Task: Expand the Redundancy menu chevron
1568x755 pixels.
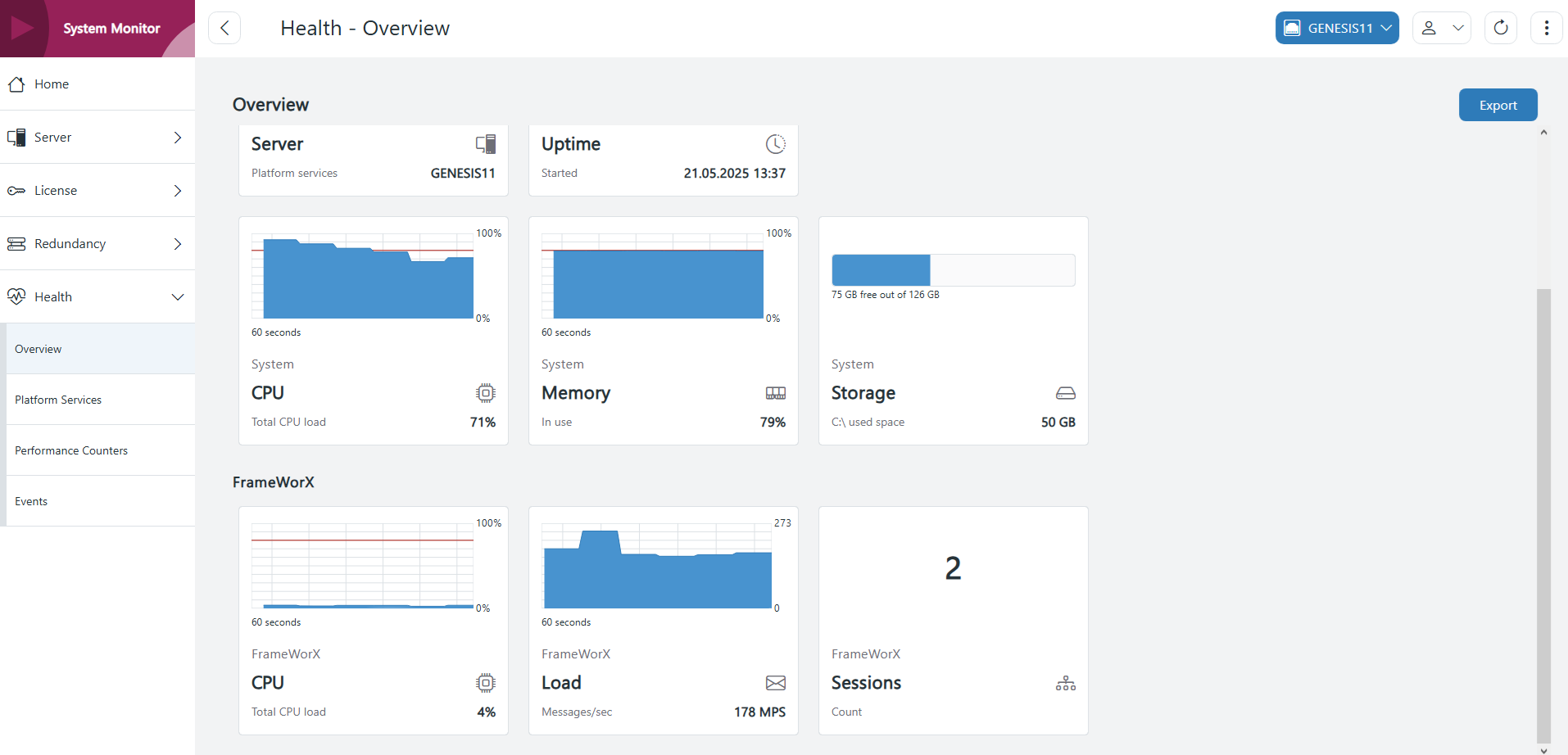Action: (178, 244)
